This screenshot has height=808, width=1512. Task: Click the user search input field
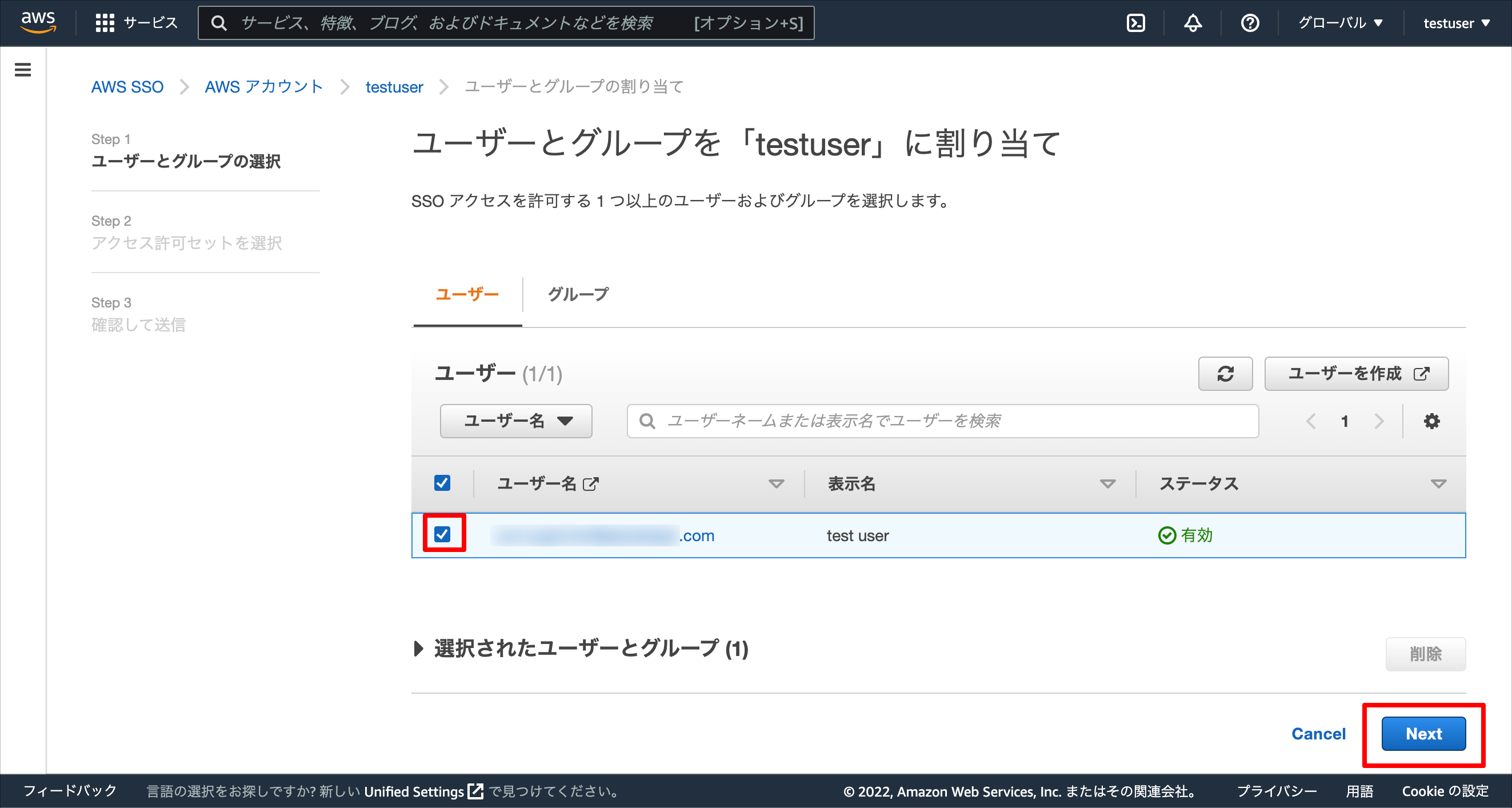coord(943,421)
